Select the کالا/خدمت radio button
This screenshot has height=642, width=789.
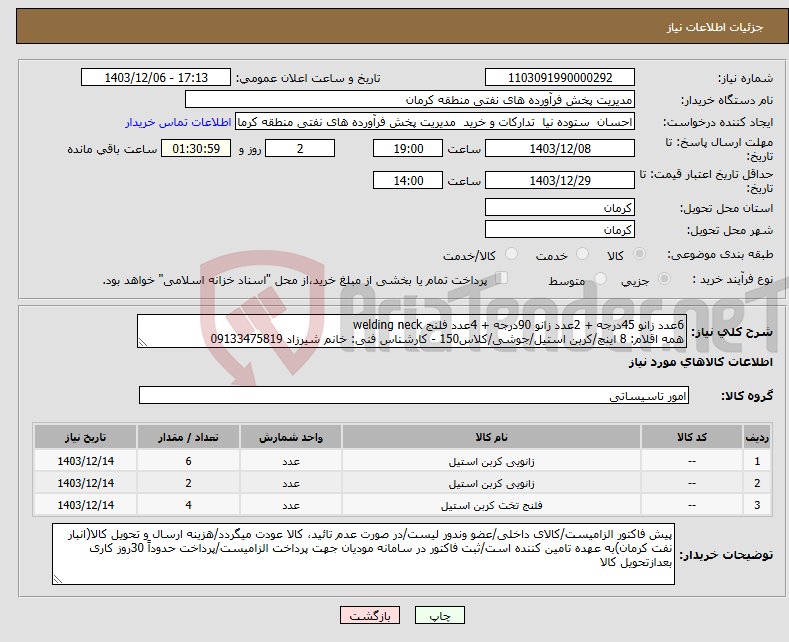(511, 254)
